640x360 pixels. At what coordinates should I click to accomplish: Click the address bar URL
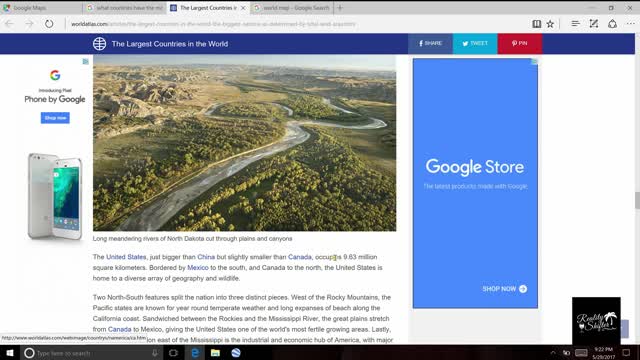pyautogui.click(x=213, y=24)
